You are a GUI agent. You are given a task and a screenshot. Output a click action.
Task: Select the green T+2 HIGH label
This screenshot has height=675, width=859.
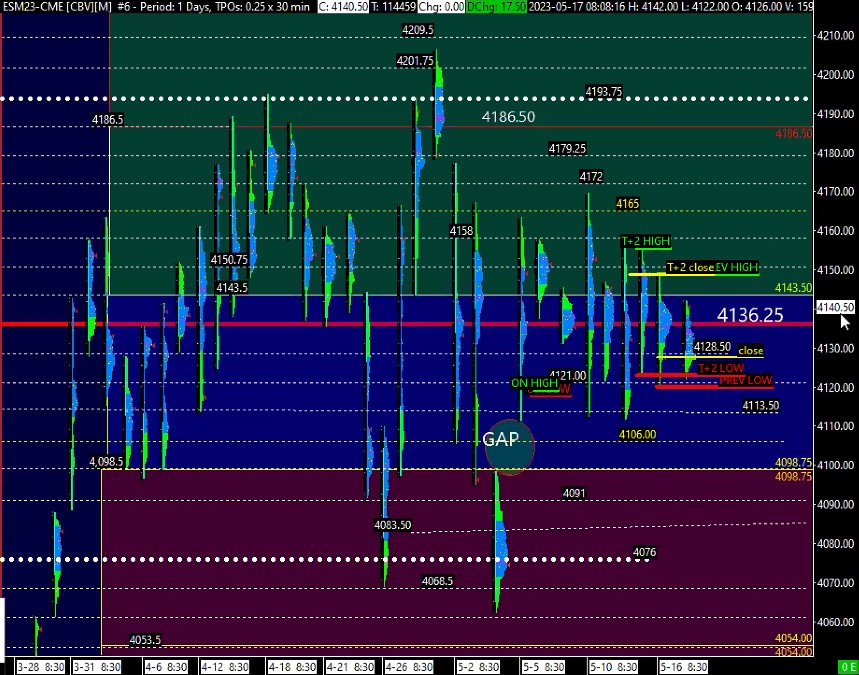pyautogui.click(x=645, y=241)
